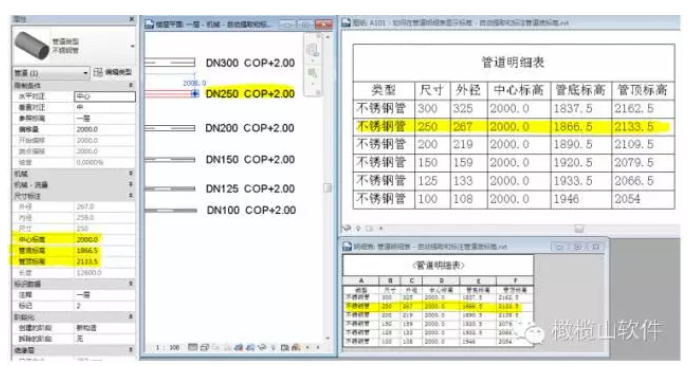Toggle Show Crop Region icon in view bar
The height and width of the screenshot is (366, 689).
[250, 347]
